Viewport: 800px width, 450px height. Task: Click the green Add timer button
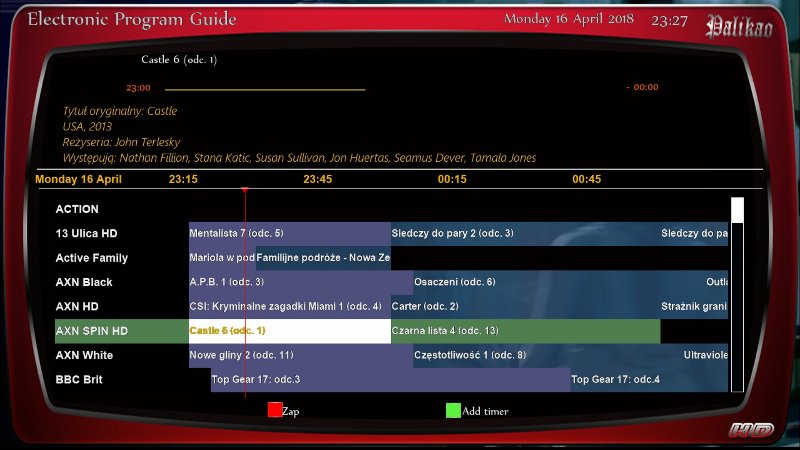[453, 410]
